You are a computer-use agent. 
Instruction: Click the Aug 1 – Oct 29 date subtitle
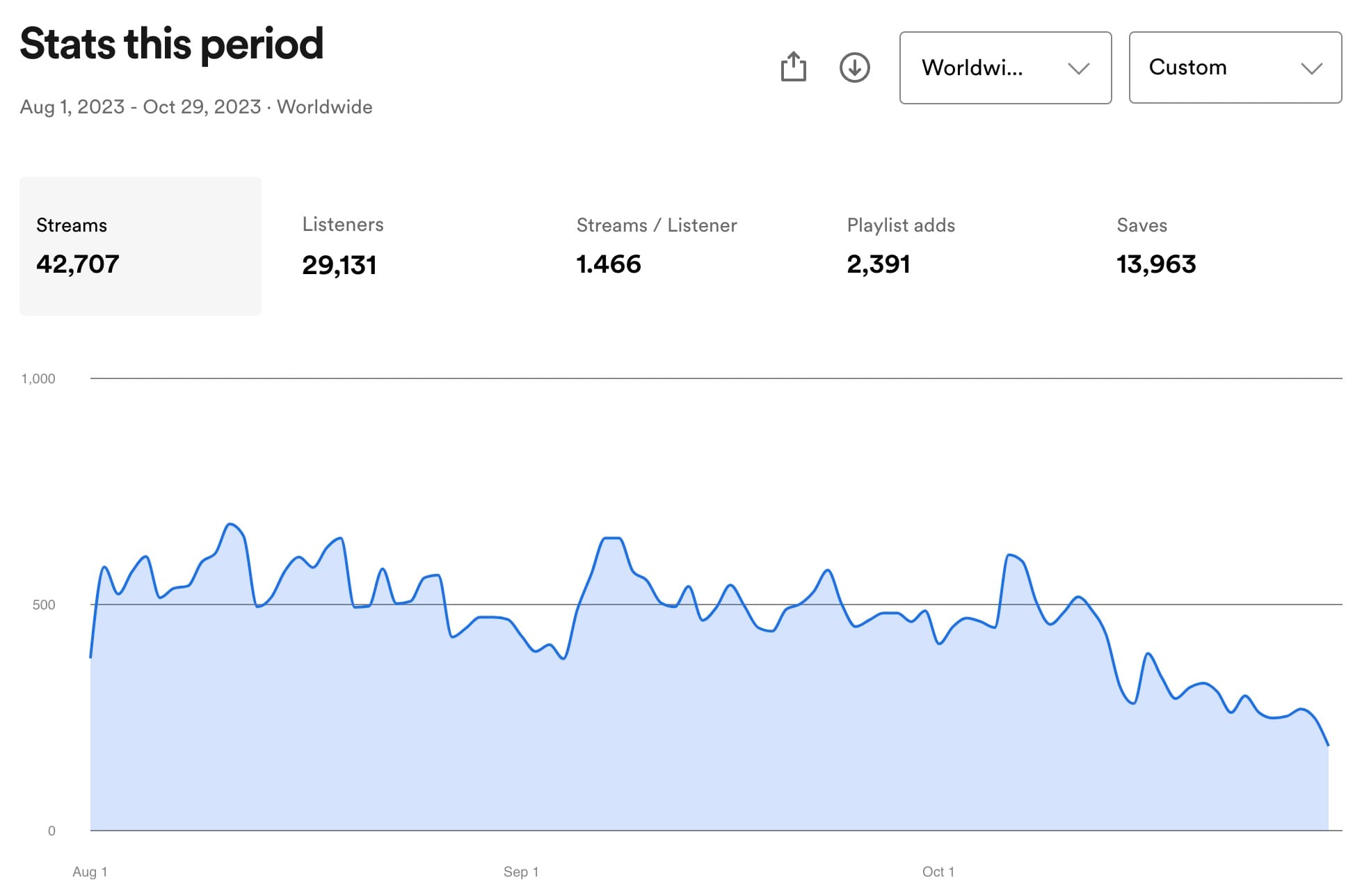point(195,106)
